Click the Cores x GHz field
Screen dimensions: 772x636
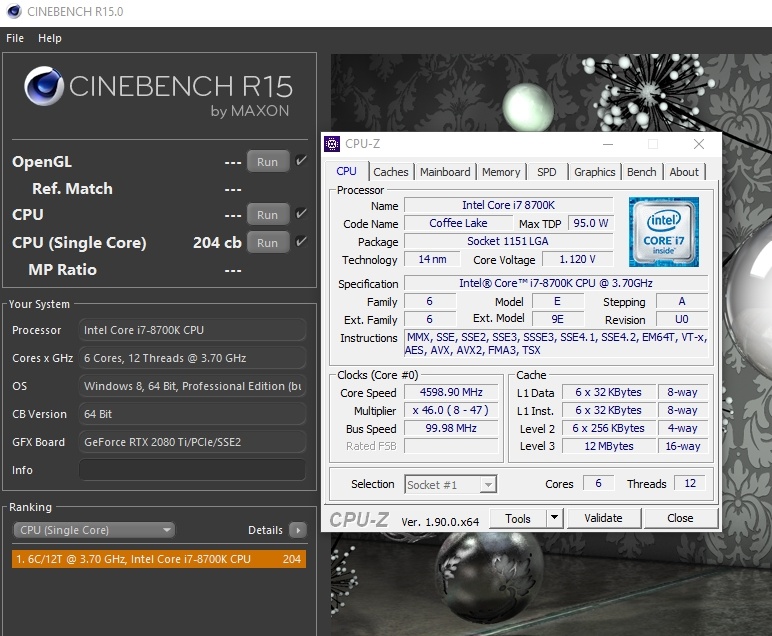192,358
